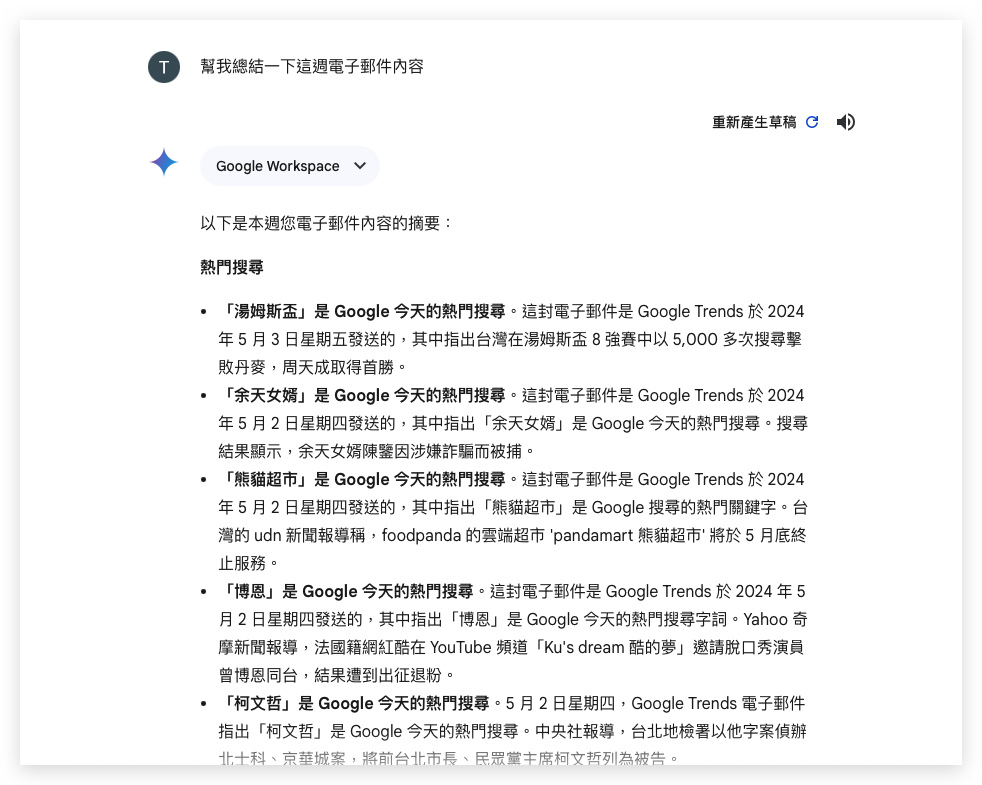The image size is (982, 785).
Task: Click the line 結果顯示，余天女婿陳鑒因涉嫌詐騙而被捕
Action: point(376,451)
